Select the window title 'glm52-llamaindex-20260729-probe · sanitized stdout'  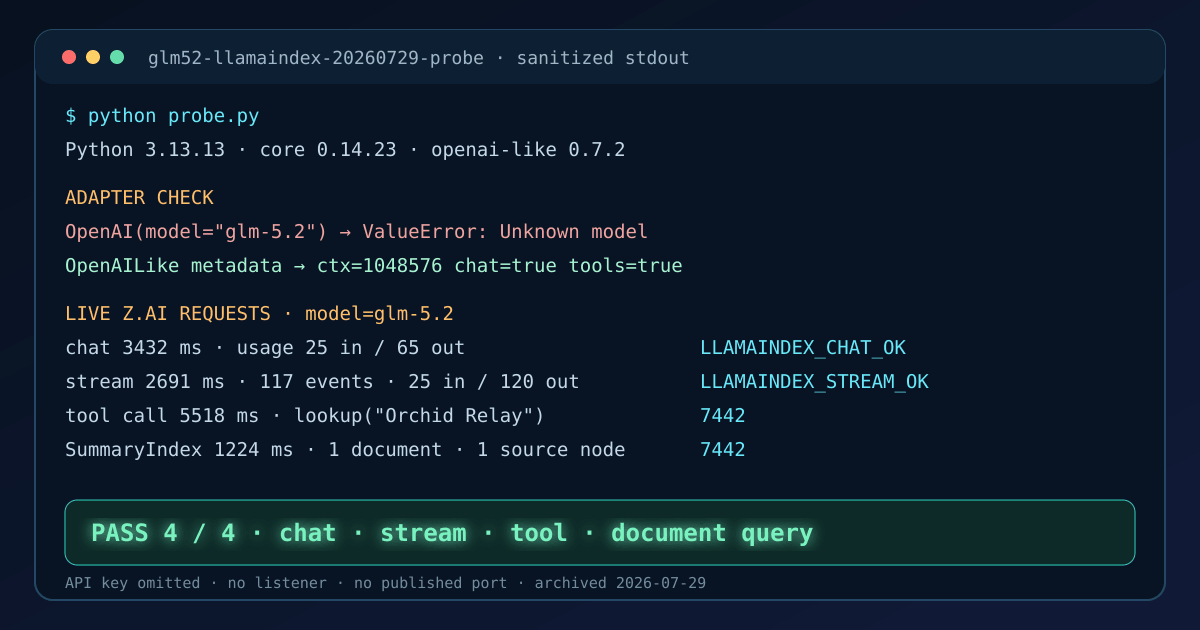419,58
